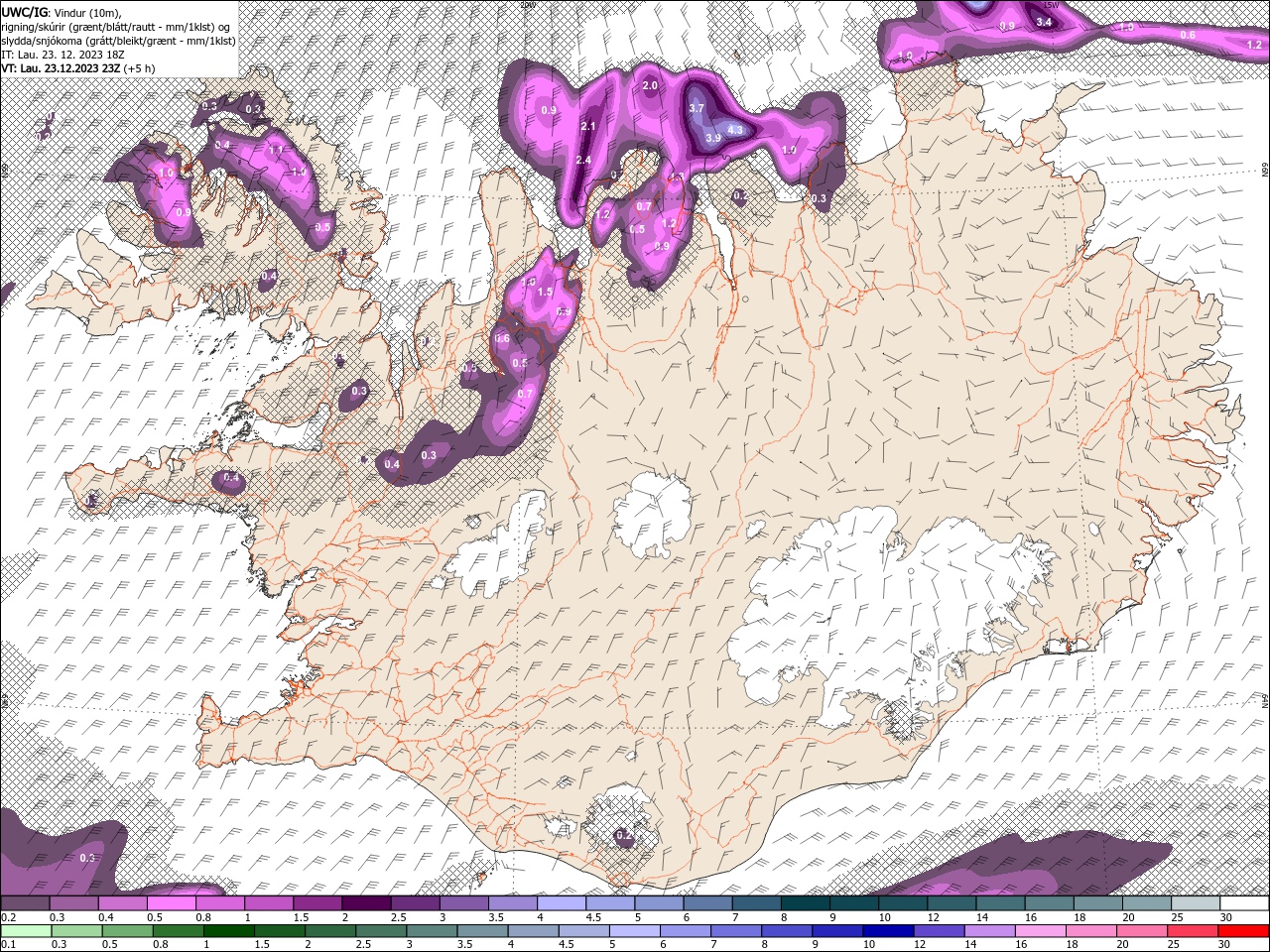Click the snow legend swatch between 8 and 9
Viewport: 1270px width, 952px height.
point(805,903)
